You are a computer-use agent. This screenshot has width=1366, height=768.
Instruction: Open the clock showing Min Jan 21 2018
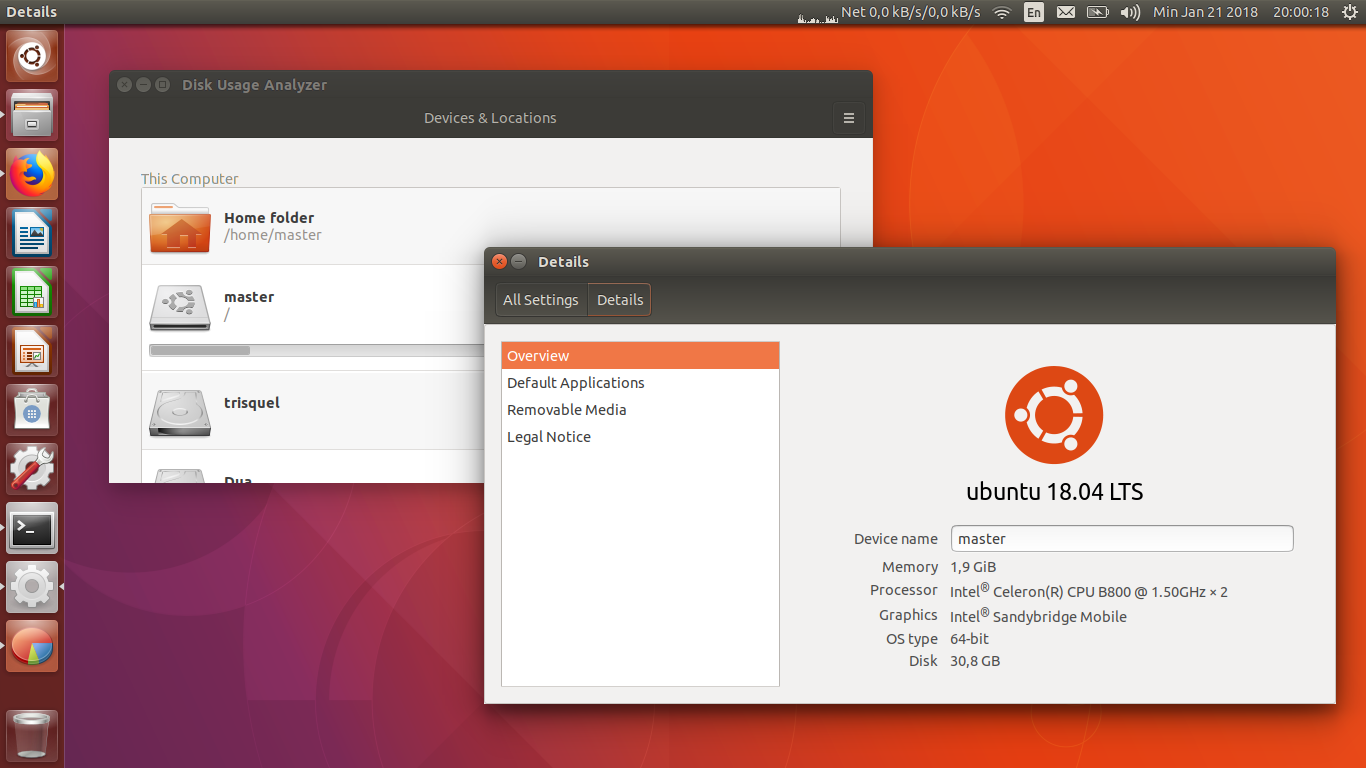[x=1240, y=12]
